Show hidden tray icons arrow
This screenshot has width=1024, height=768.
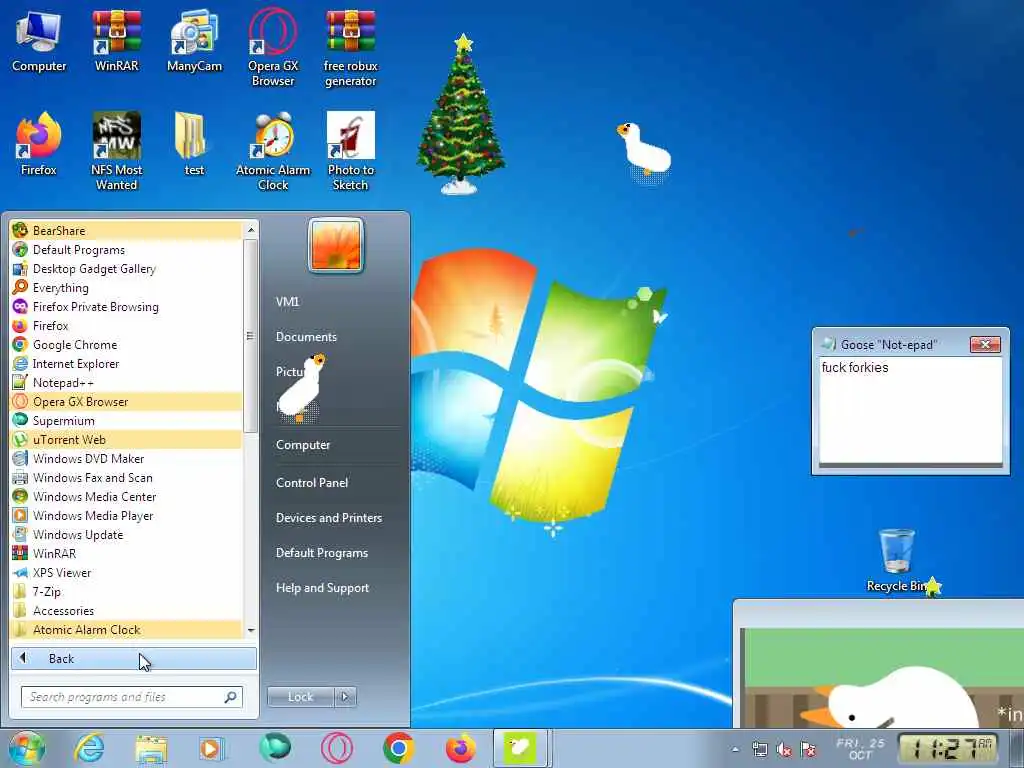point(736,750)
